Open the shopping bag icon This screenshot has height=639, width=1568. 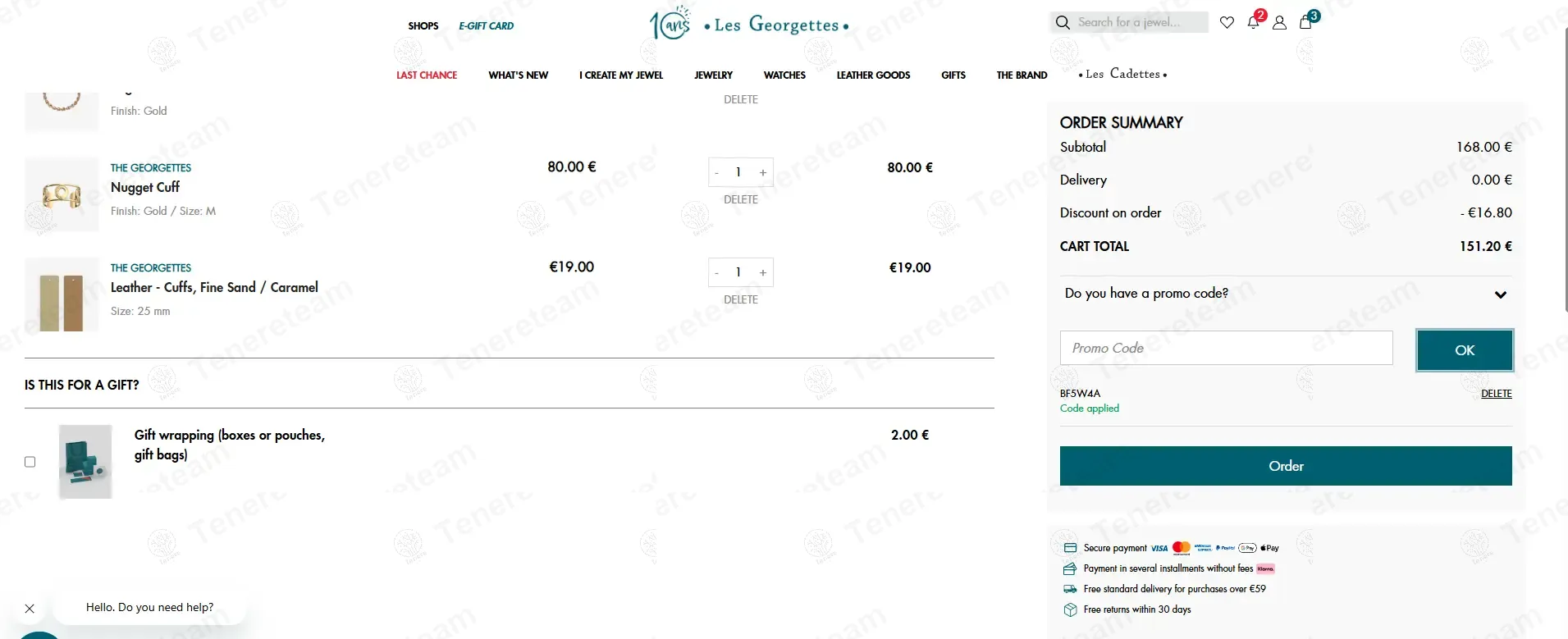(x=1305, y=22)
